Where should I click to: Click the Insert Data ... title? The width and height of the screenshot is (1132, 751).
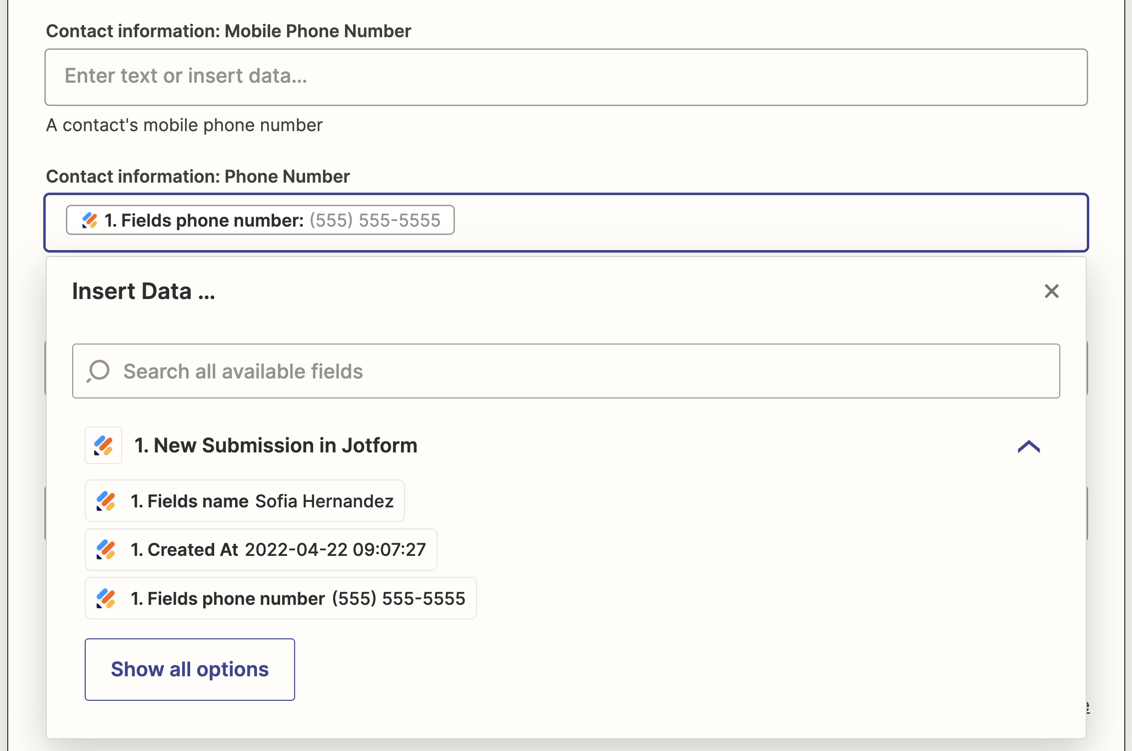pos(144,291)
